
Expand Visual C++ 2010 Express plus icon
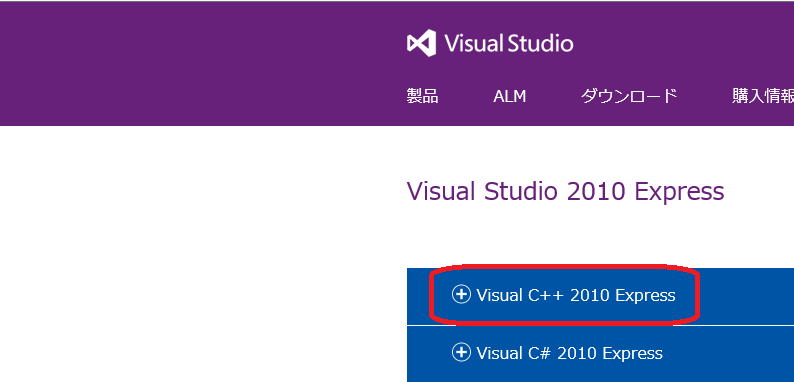(461, 294)
